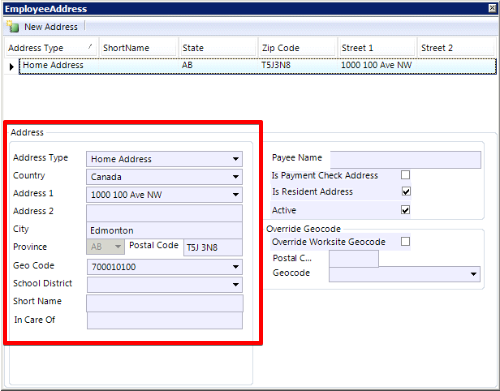Click the City field showing Edmonton

pos(164,230)
